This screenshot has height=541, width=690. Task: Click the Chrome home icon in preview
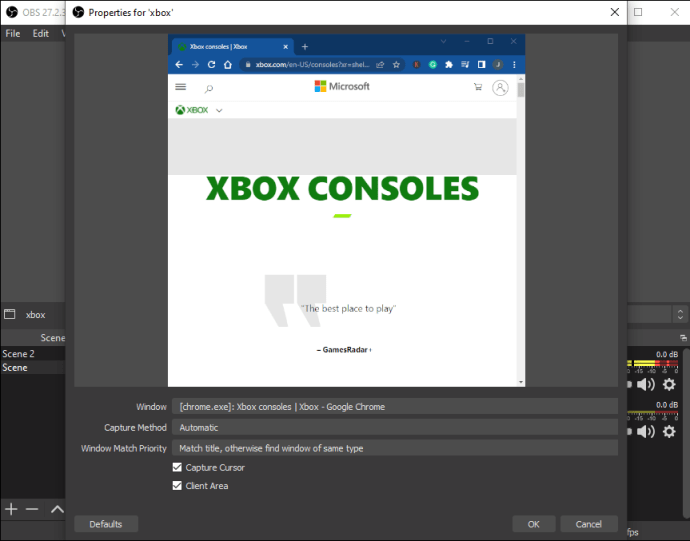click(x=228, y=65)
